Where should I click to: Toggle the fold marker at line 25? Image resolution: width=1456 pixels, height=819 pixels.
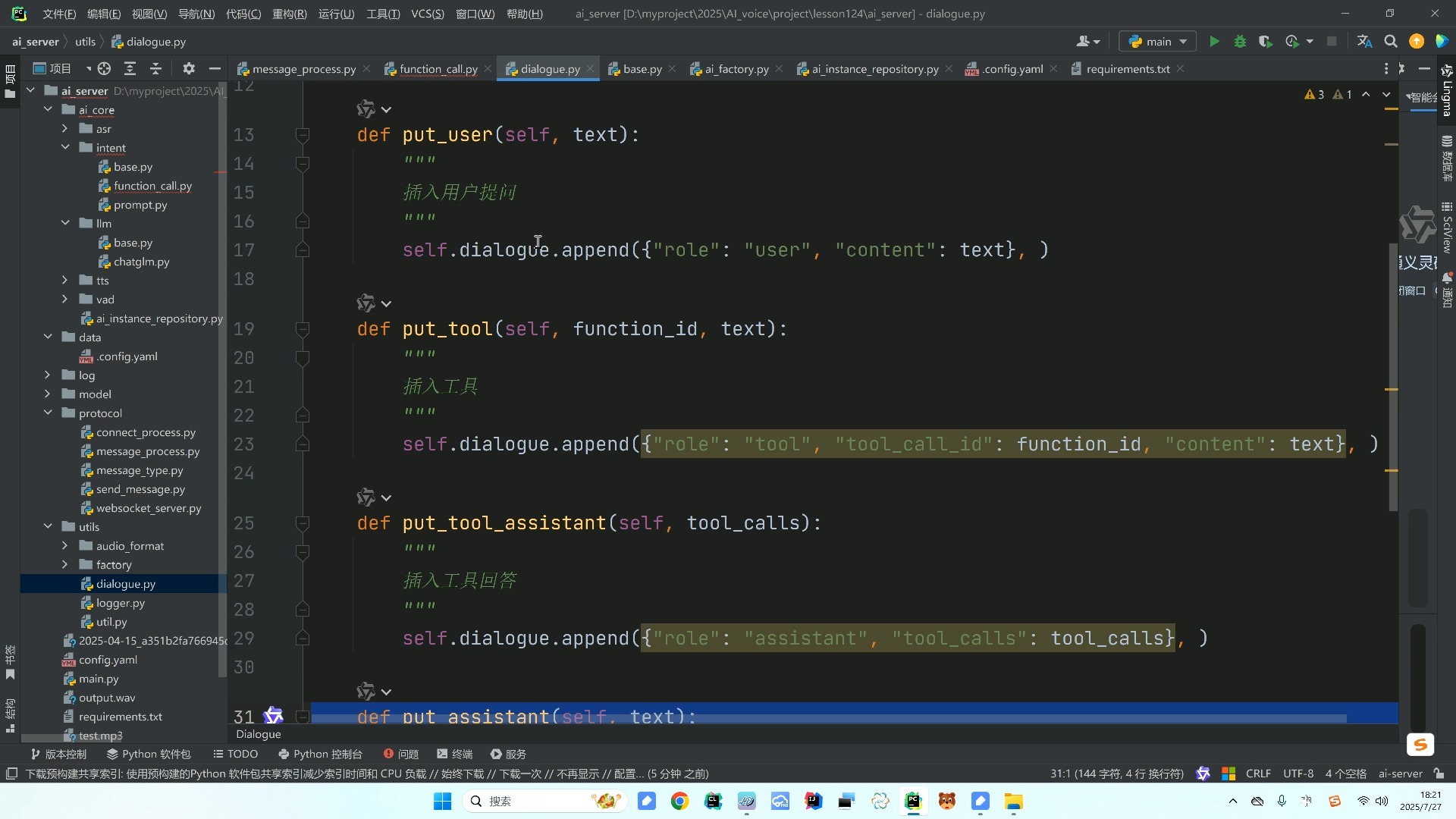coord(303,523)
